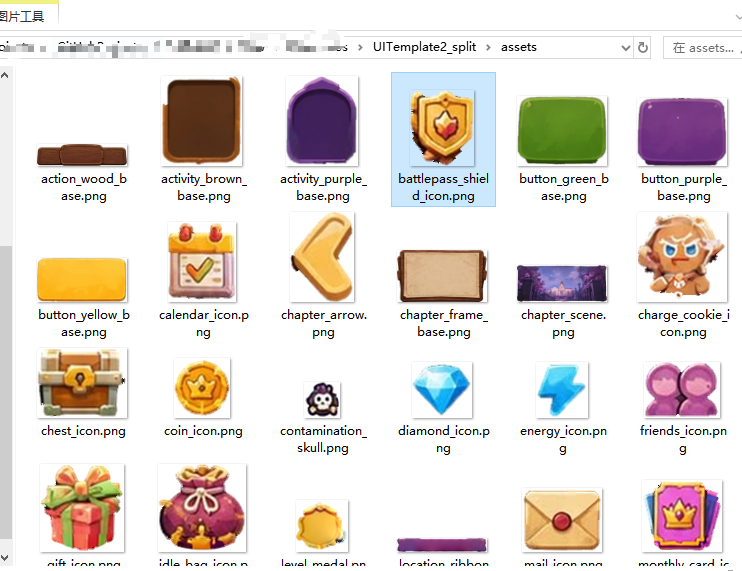Click the contamination_skull.png filename label
Image resolution: width=742 pixels, height=571 pixels.
(x=323, y=439)
